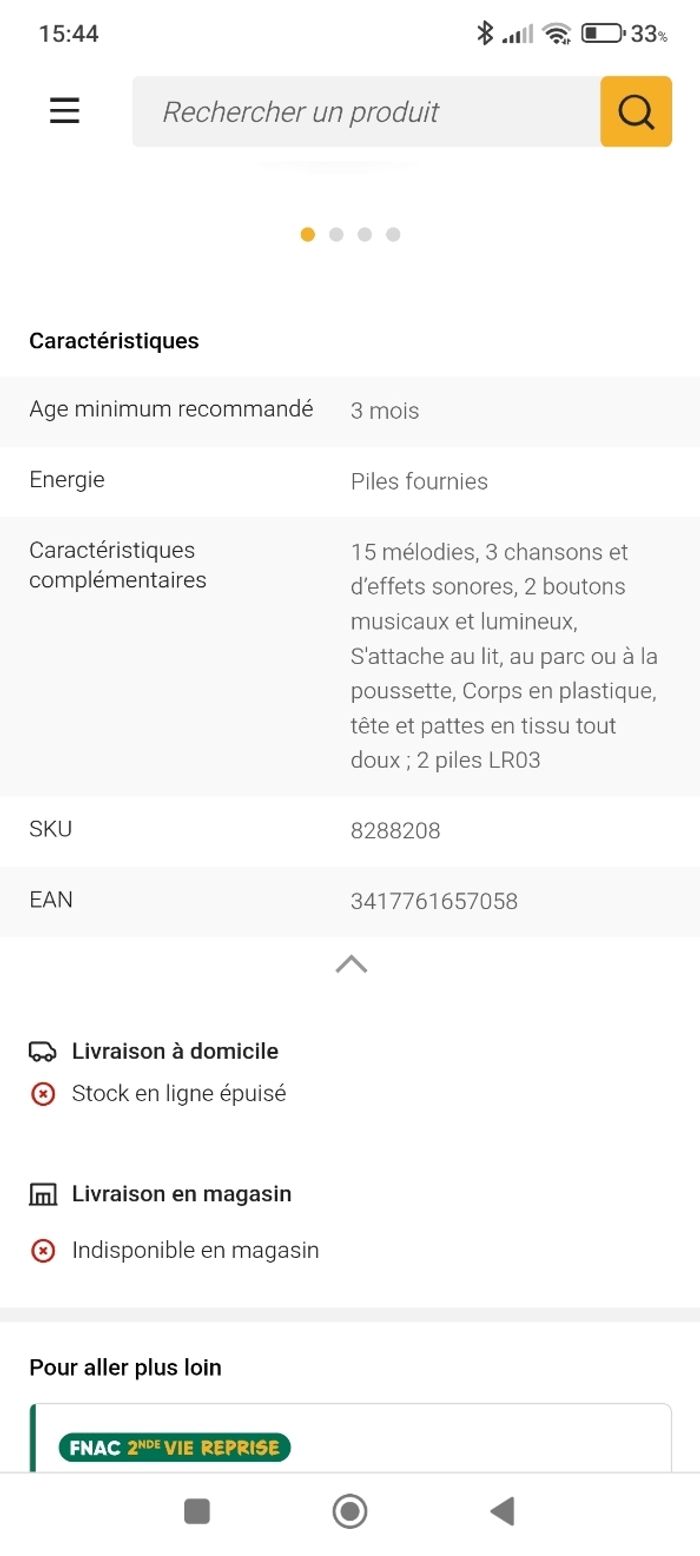Tap the Android recent apps square button
Viewport: 700px width, 1556px height.
point(197,1511)
